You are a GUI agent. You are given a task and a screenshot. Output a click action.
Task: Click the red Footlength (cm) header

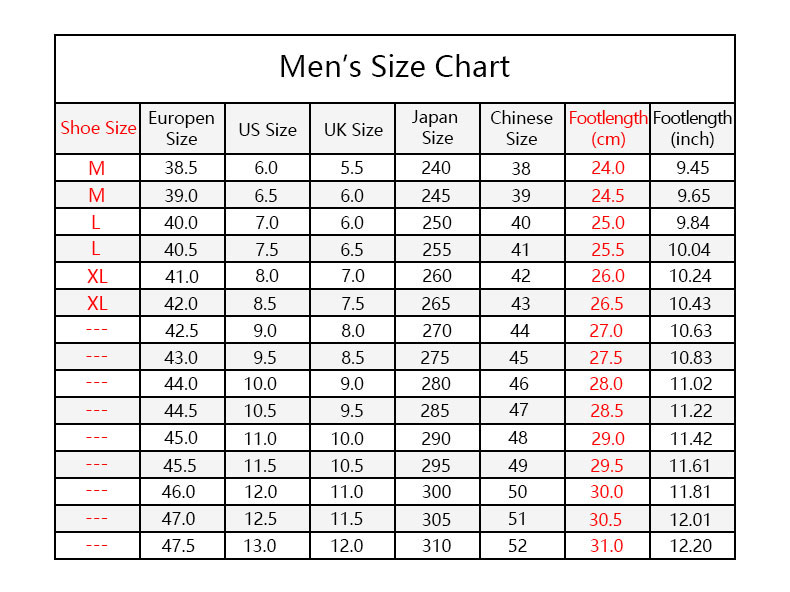tap(608, 128)
